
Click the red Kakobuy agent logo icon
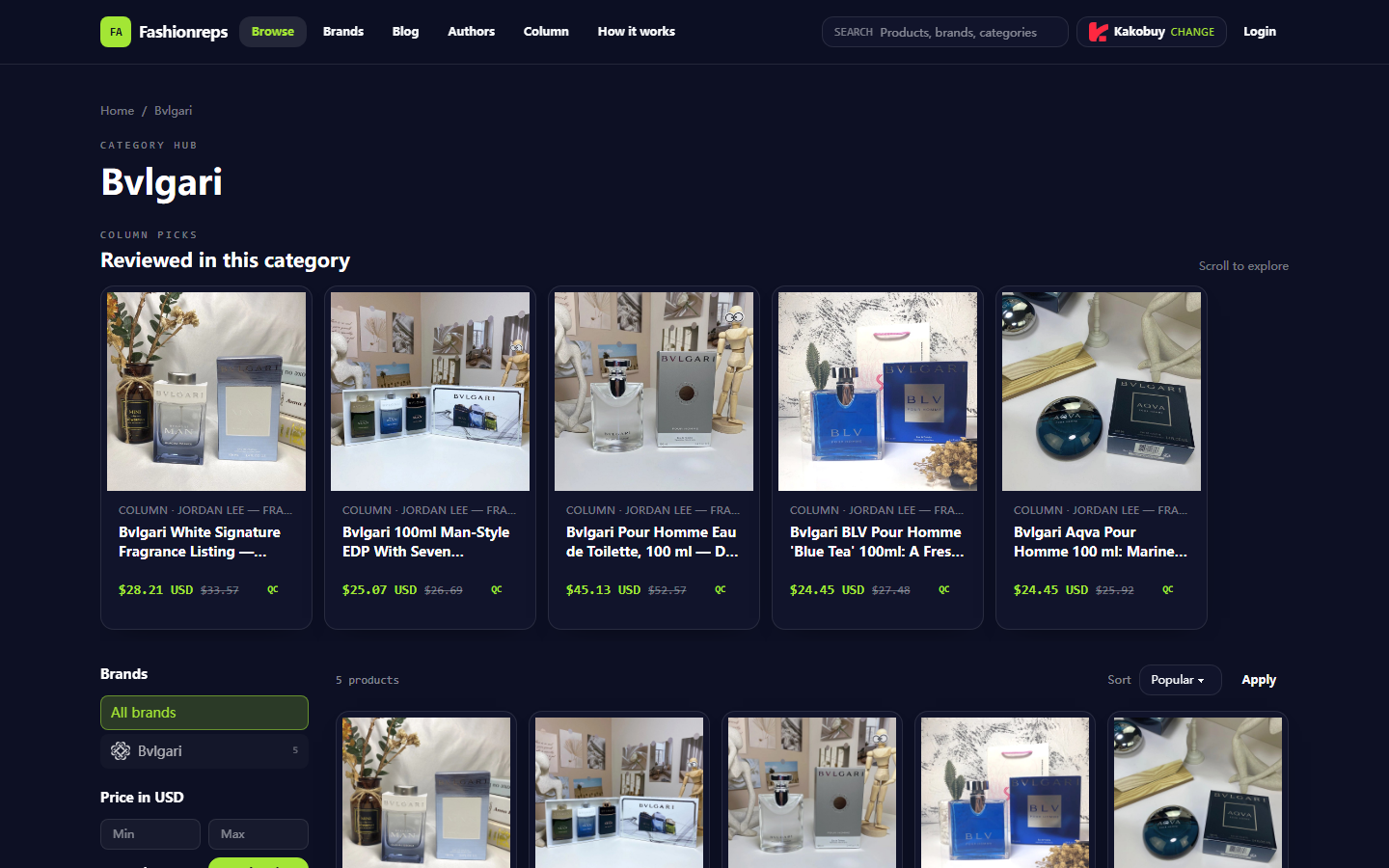pyautogui.click(x=1098, y=32)
